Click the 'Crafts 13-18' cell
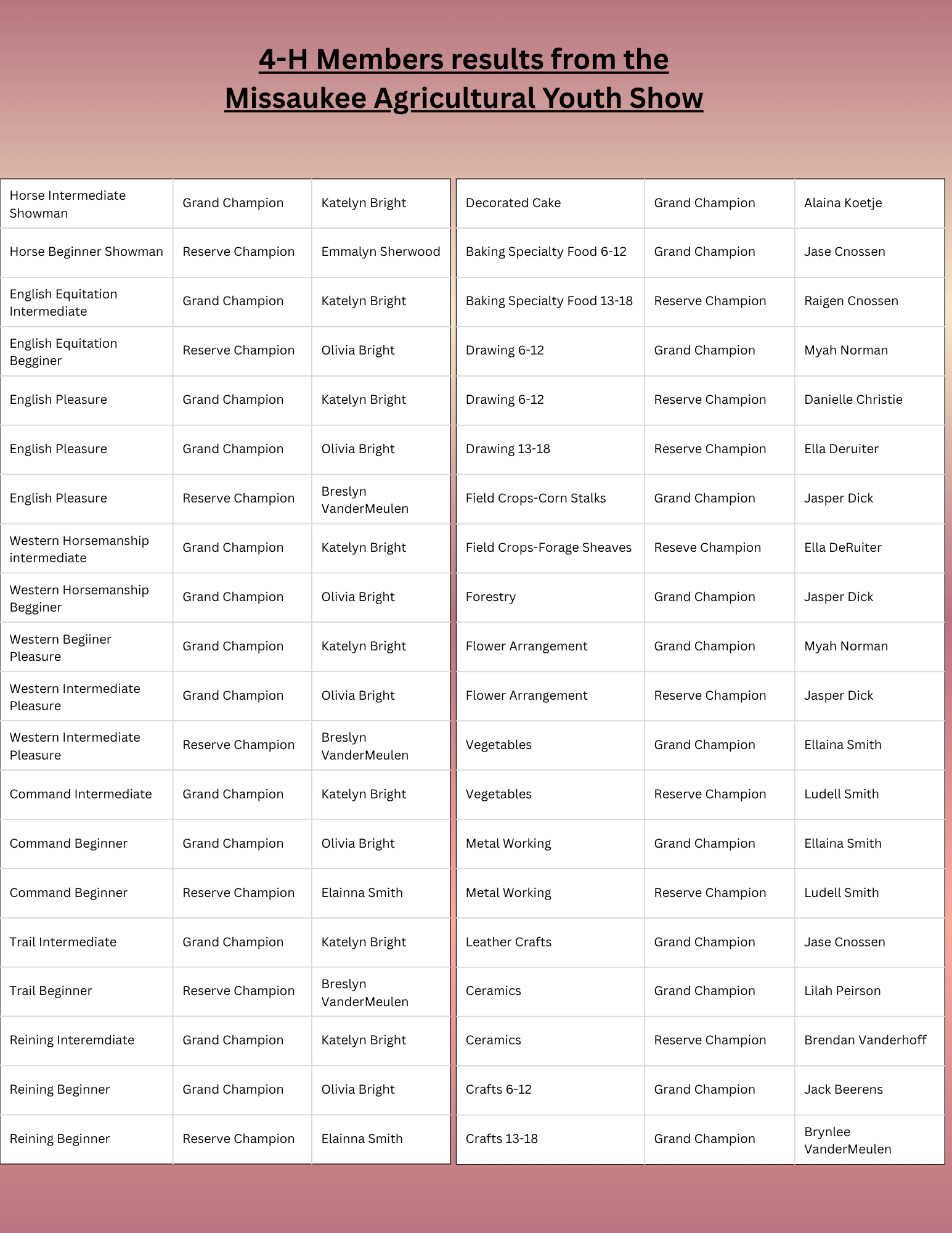The image size is (952, 1233). [x=550, y=1140]
